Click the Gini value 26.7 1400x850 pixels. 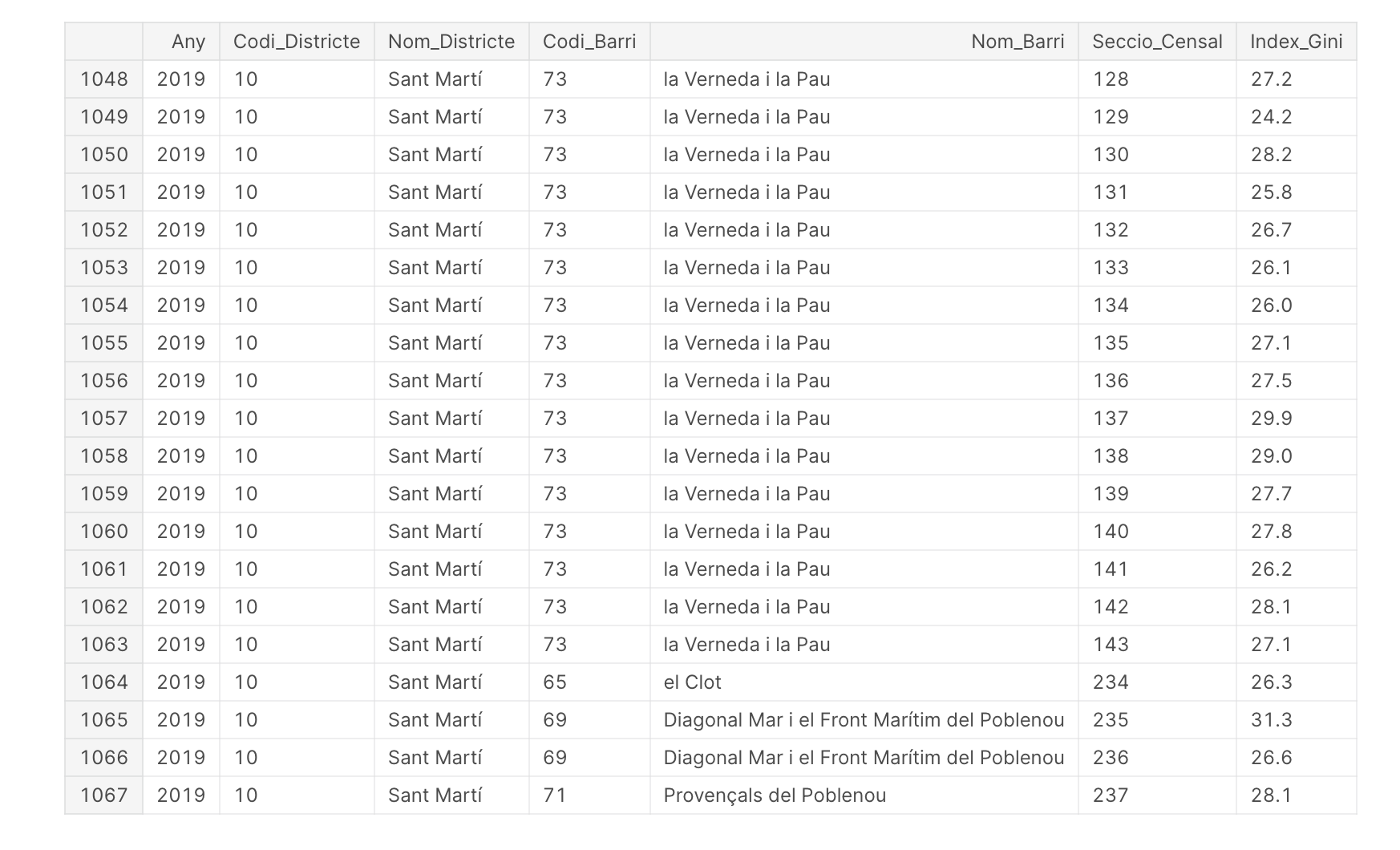[x=1272, y=230]
